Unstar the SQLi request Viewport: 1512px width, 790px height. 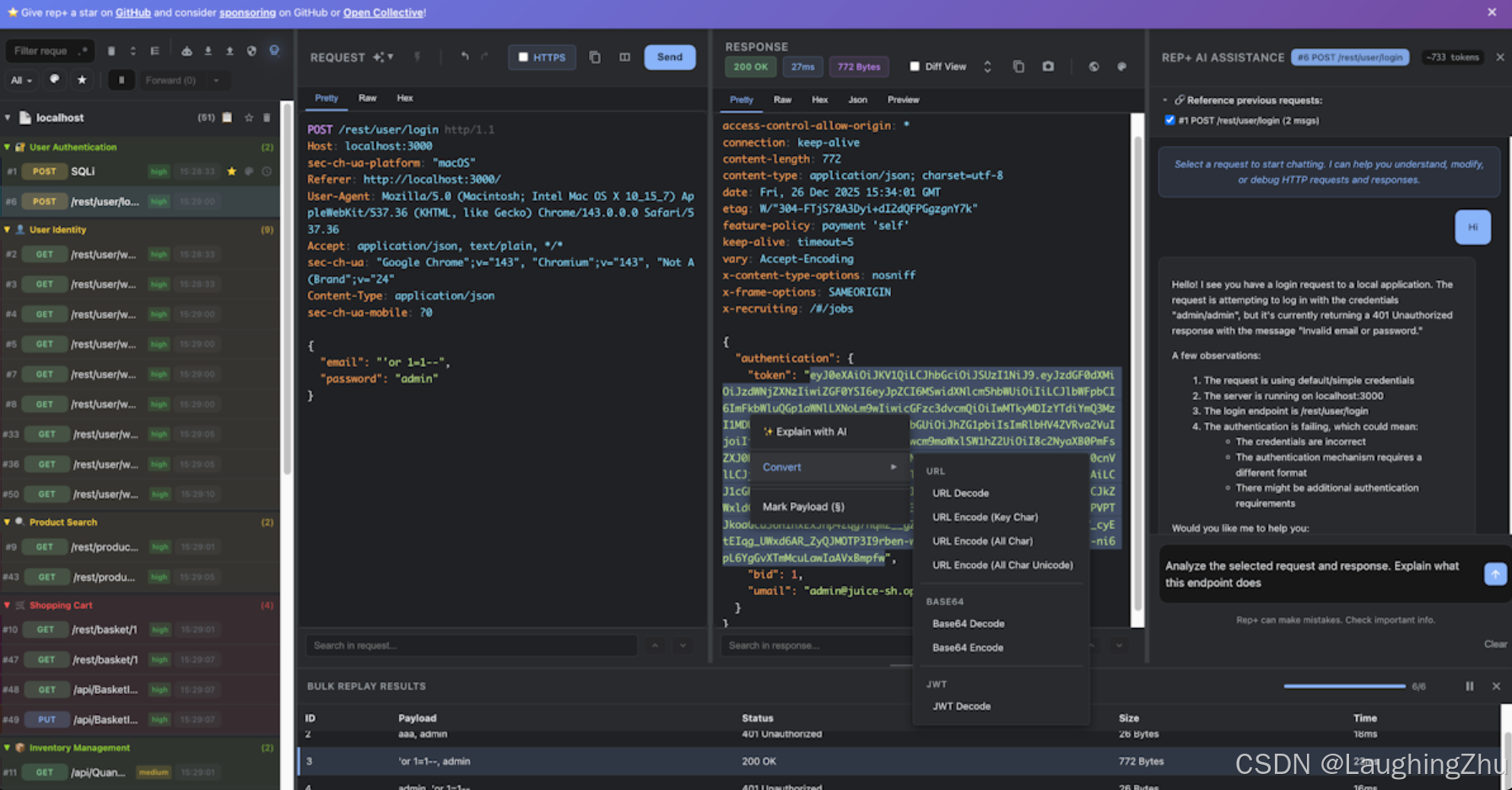click(231, 171)
